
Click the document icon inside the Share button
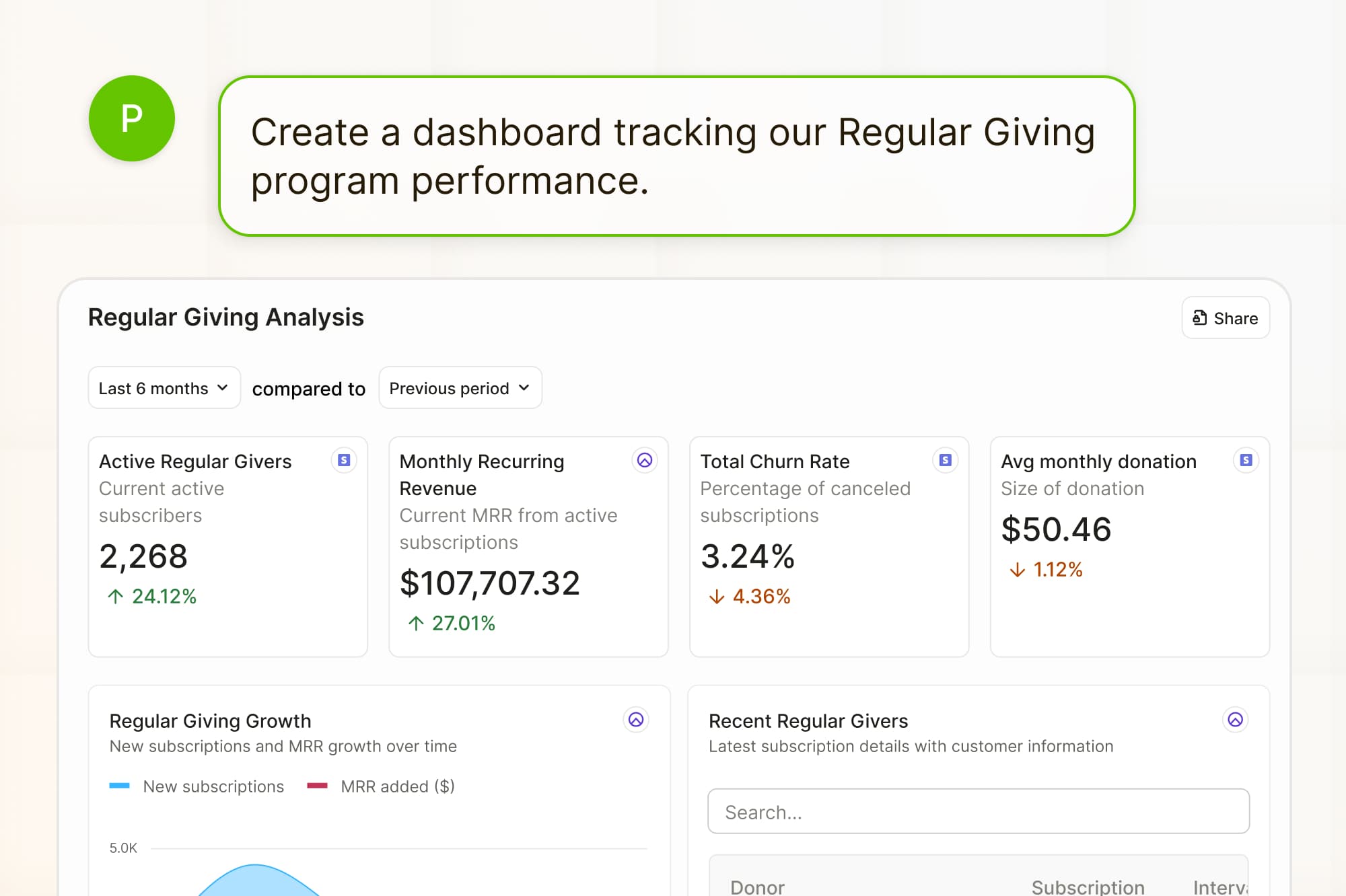click(1201, 318)
